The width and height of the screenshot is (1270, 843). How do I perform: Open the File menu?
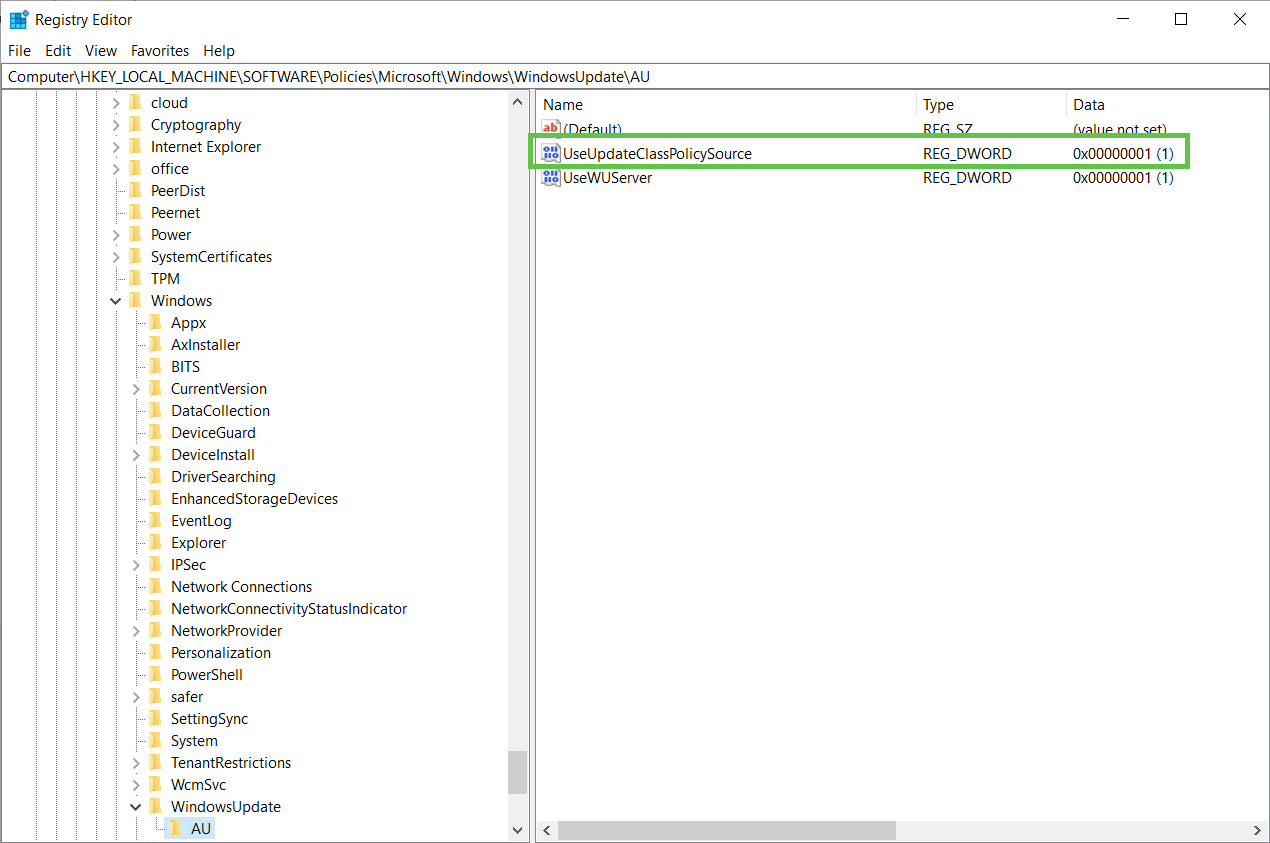[x=19, y=50]
